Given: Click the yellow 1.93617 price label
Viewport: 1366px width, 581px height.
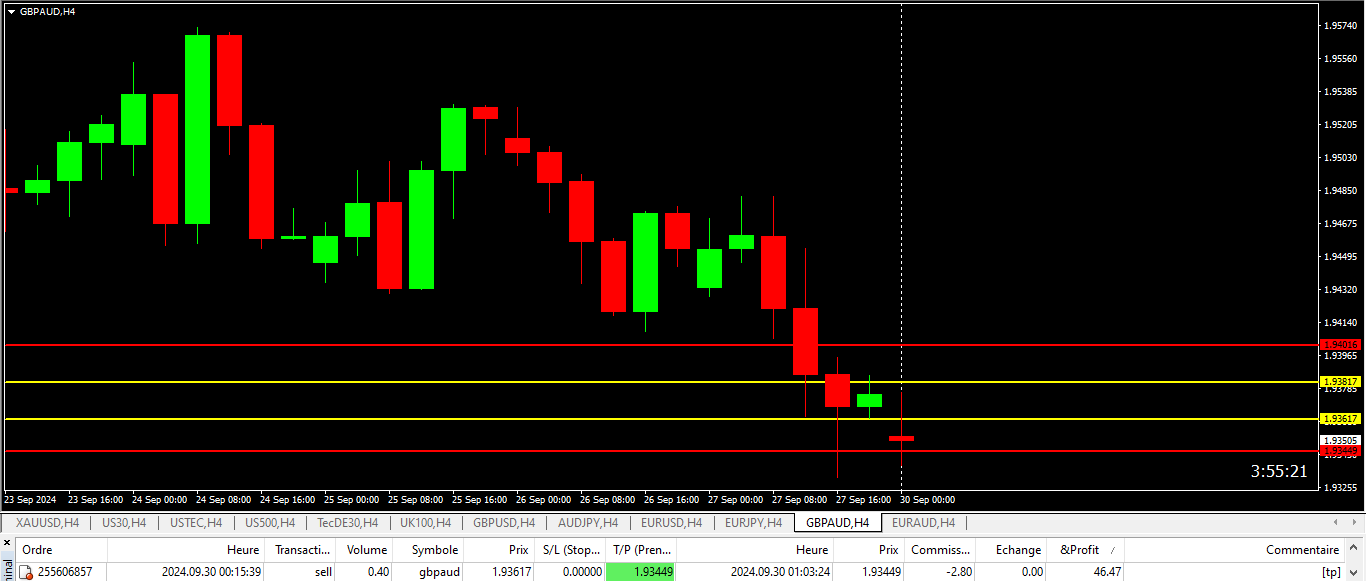Looking at the screenshot, I should coord(1340,419).
